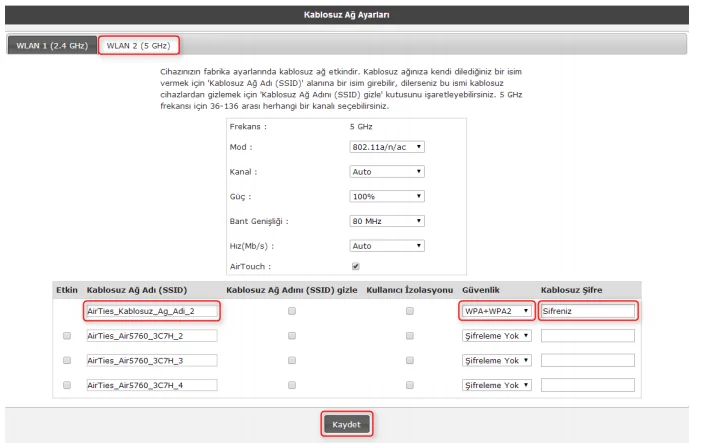This screenshot has height=443, width=718.
Task: Expand the Kanal dropdown
Action: coord(387,172)
